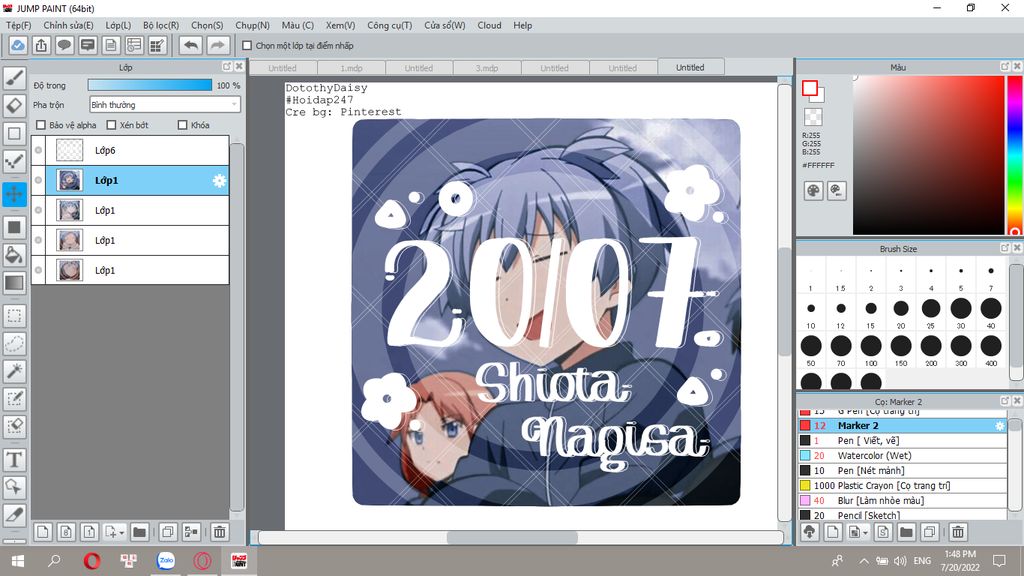Pick a color in the saturation square
The height and width of the screenshot is (576, 1024).
pos(928,155)
